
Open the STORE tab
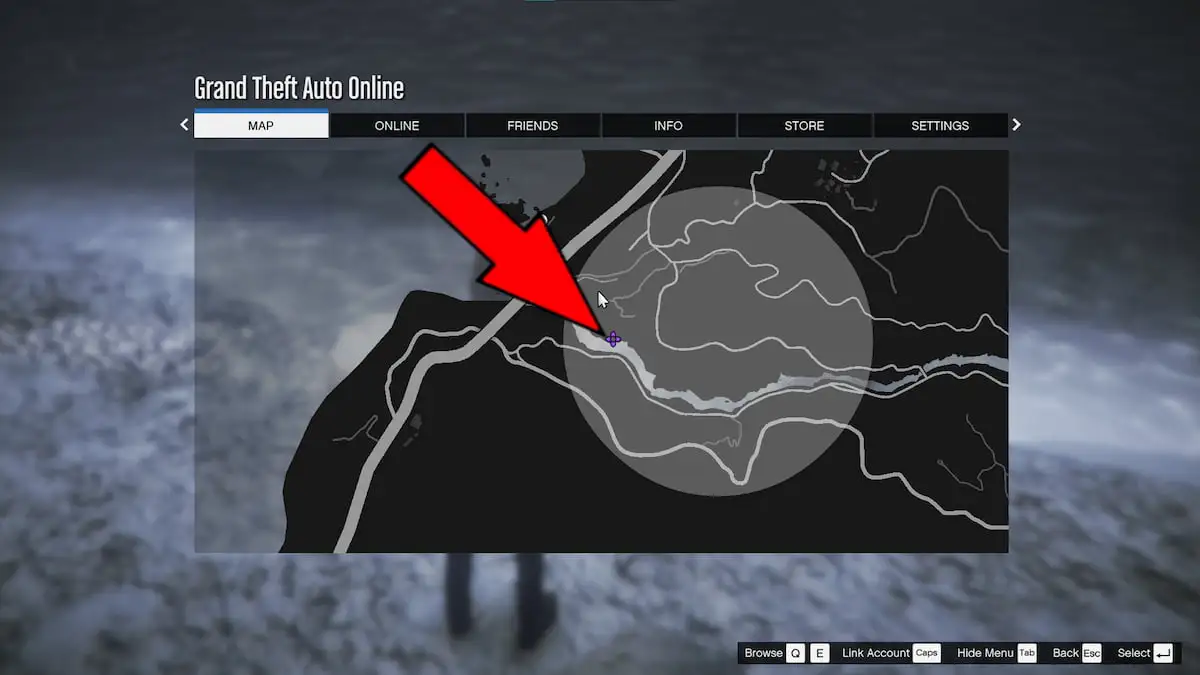tap(804, 125)
